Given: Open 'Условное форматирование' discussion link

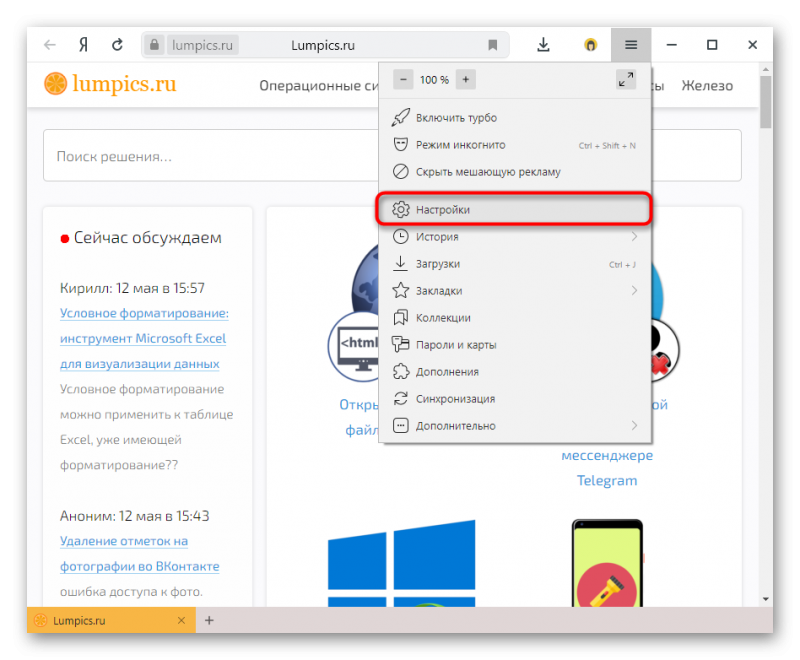Looking at the screenshot, I should 144,339.
